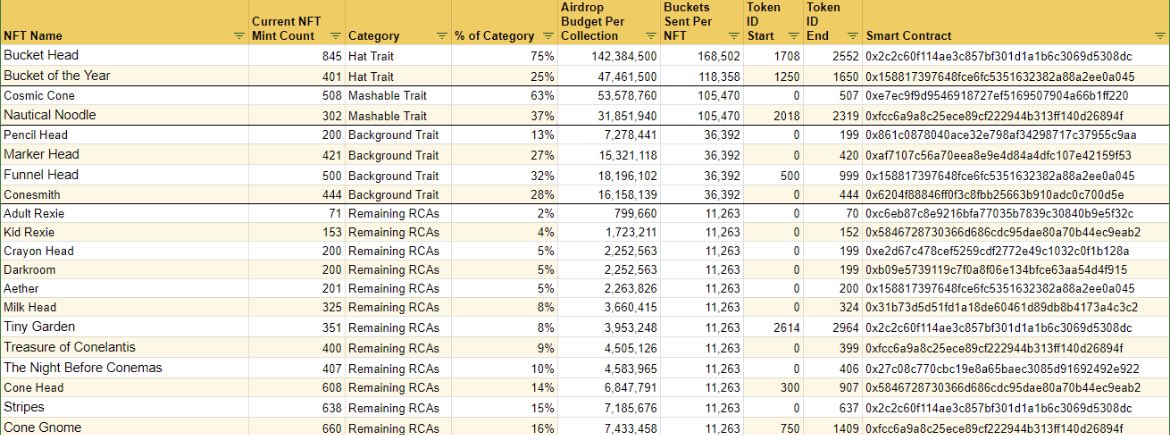Click the 168,502 buckets sent cell
This screenshot has height=435, width=1170.
tap(702, 56)
